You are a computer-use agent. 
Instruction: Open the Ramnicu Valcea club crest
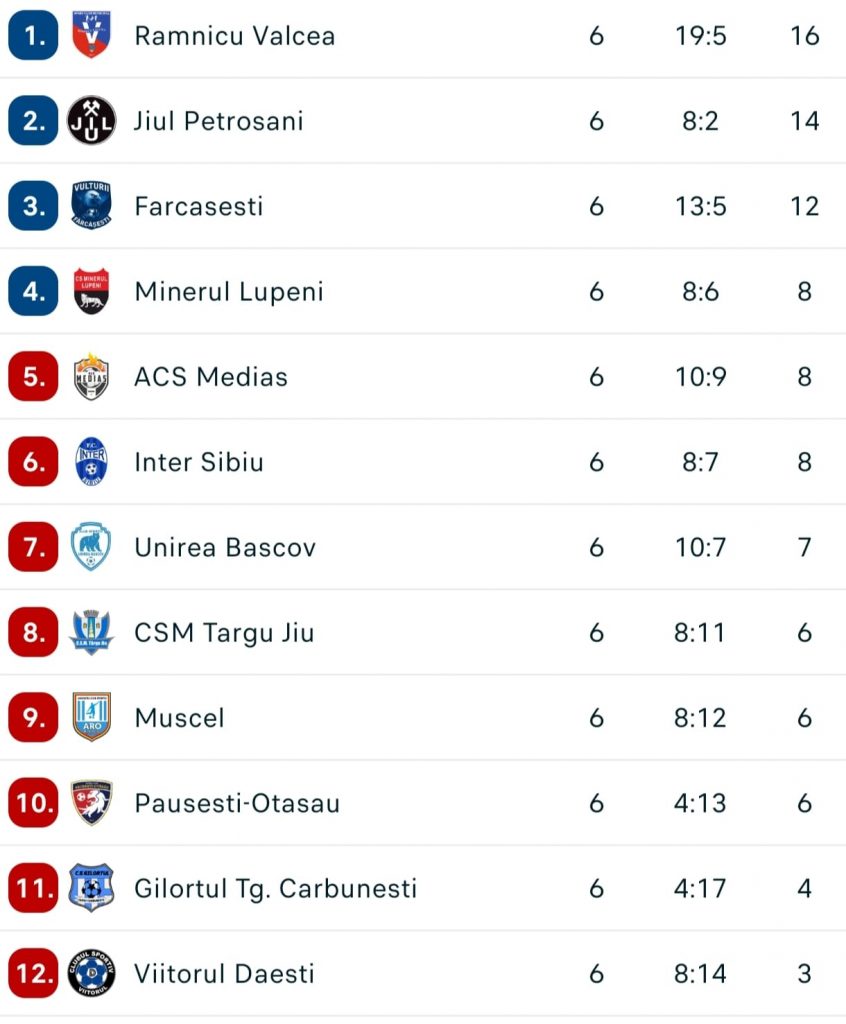point(91,35)
